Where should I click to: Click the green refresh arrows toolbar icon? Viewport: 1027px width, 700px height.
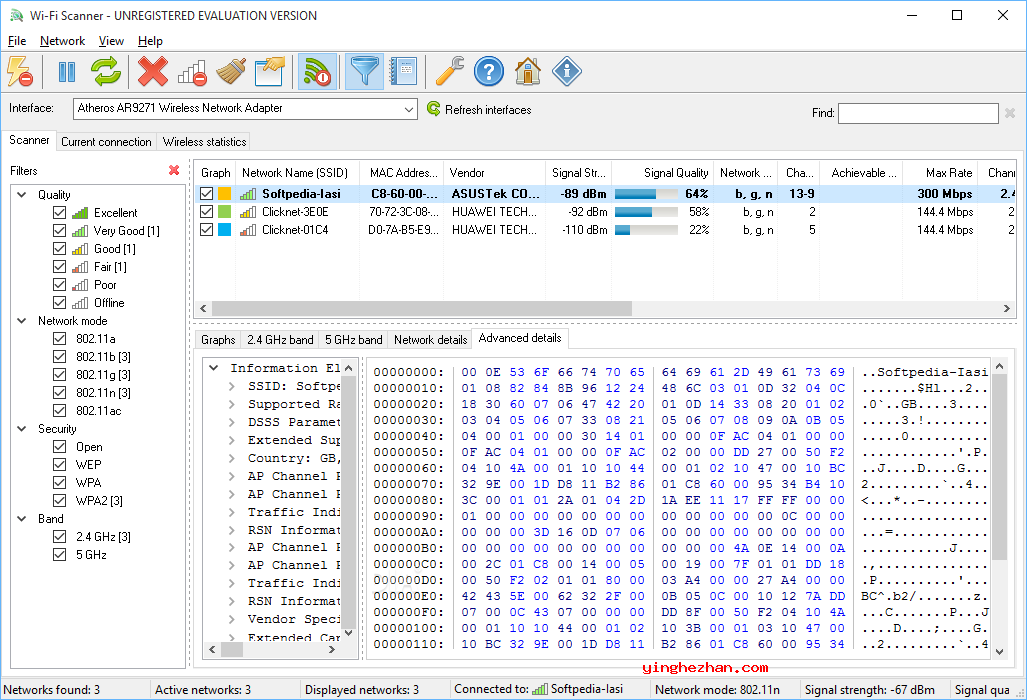click(106, 71)
